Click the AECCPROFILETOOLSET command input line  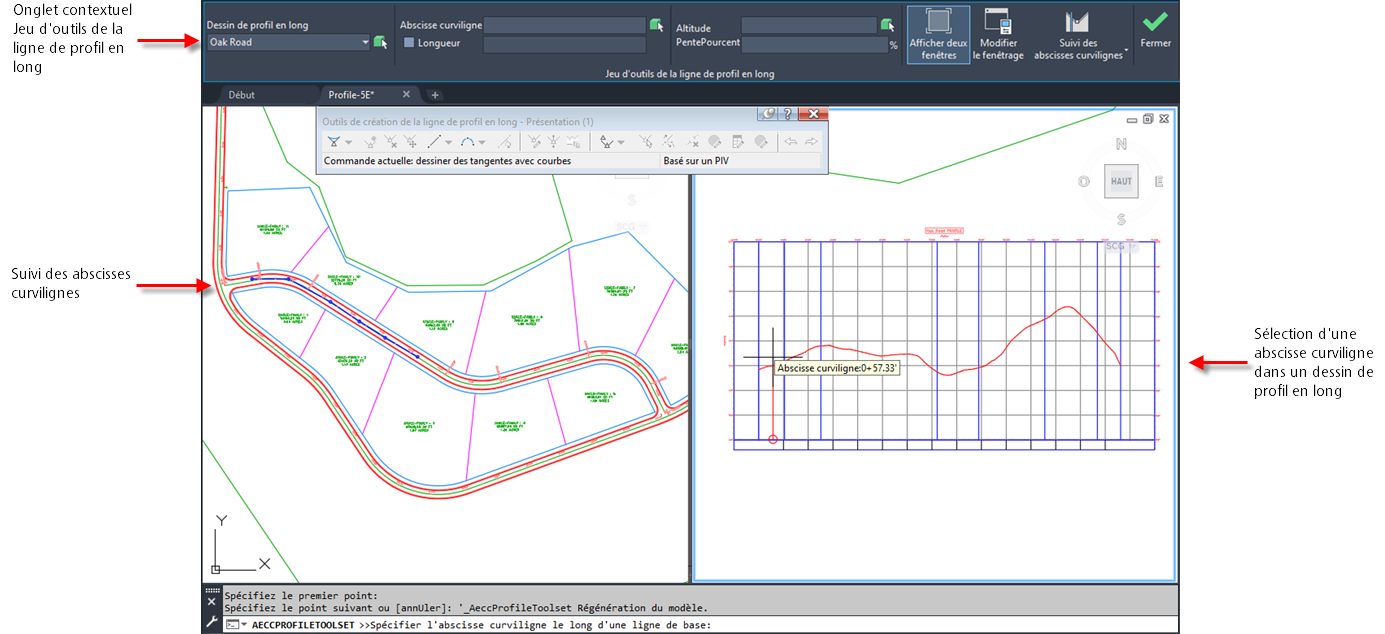700,625
